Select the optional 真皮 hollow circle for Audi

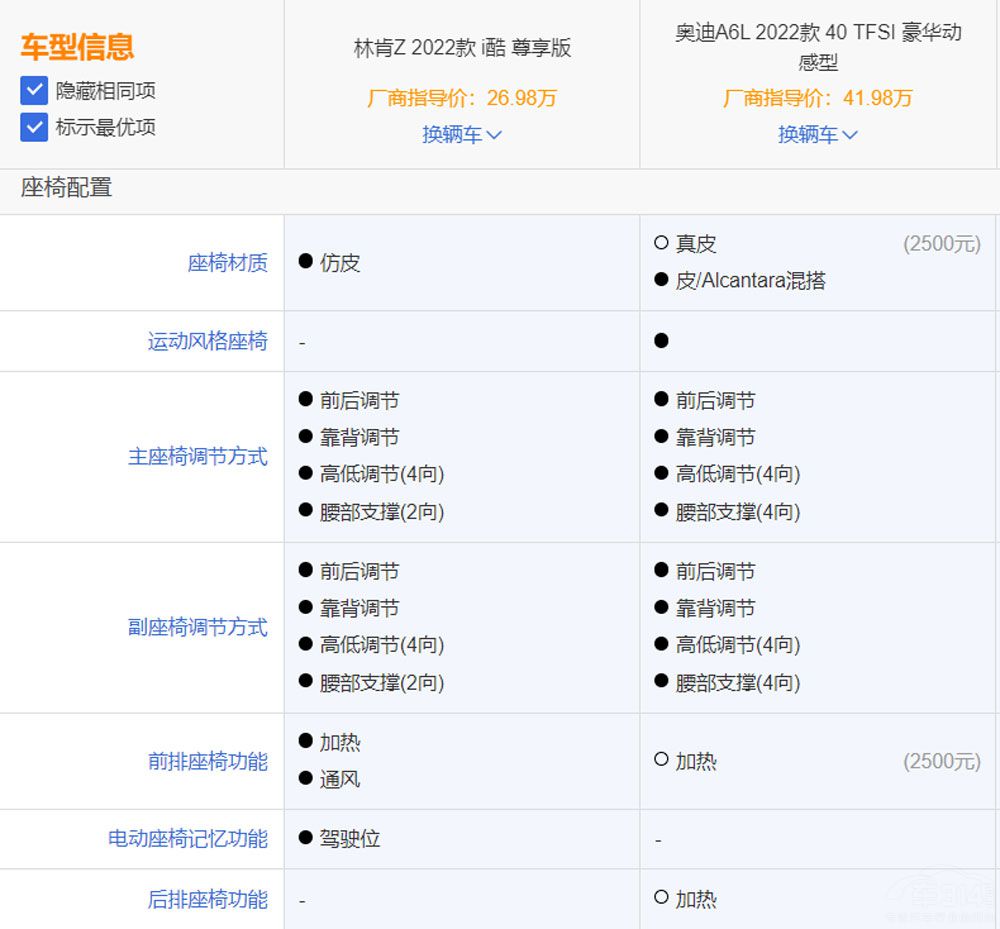tap(661, 243)
